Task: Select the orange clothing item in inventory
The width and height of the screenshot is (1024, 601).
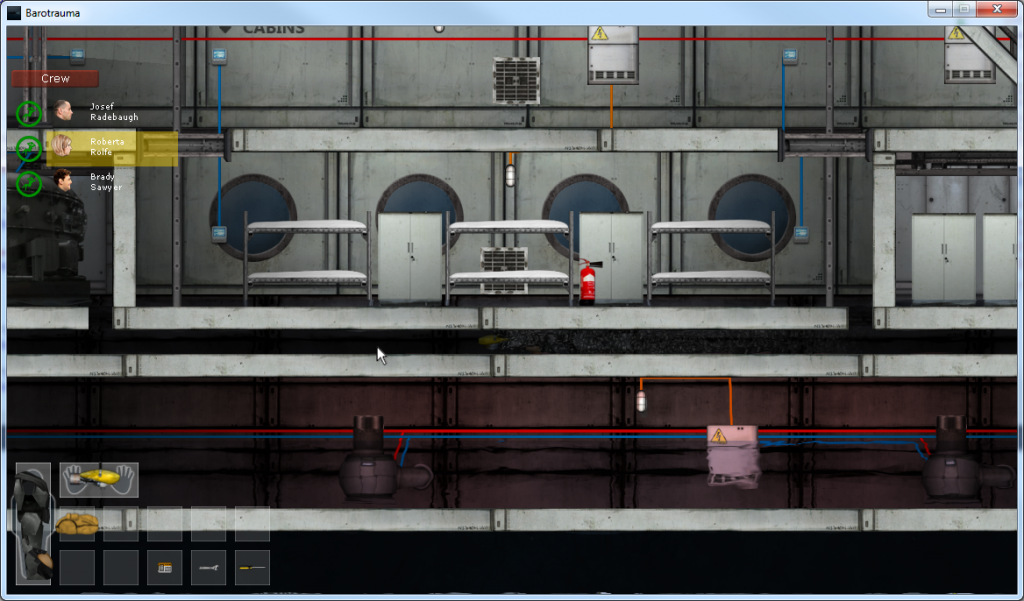Action: 77,523
